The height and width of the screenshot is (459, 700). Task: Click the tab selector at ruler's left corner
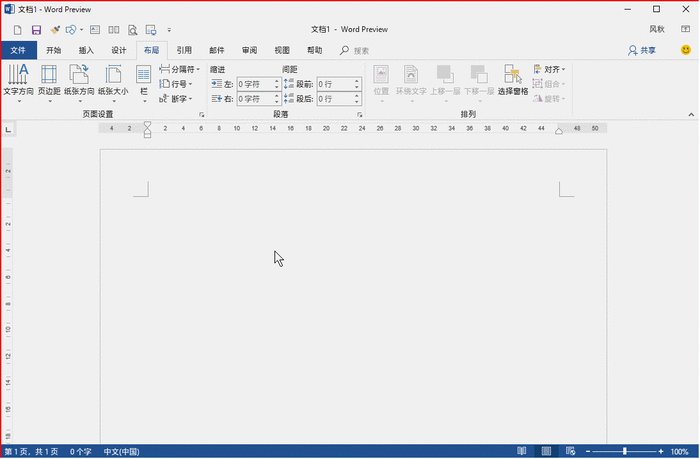pyautogui.click(x=9, y=129)
